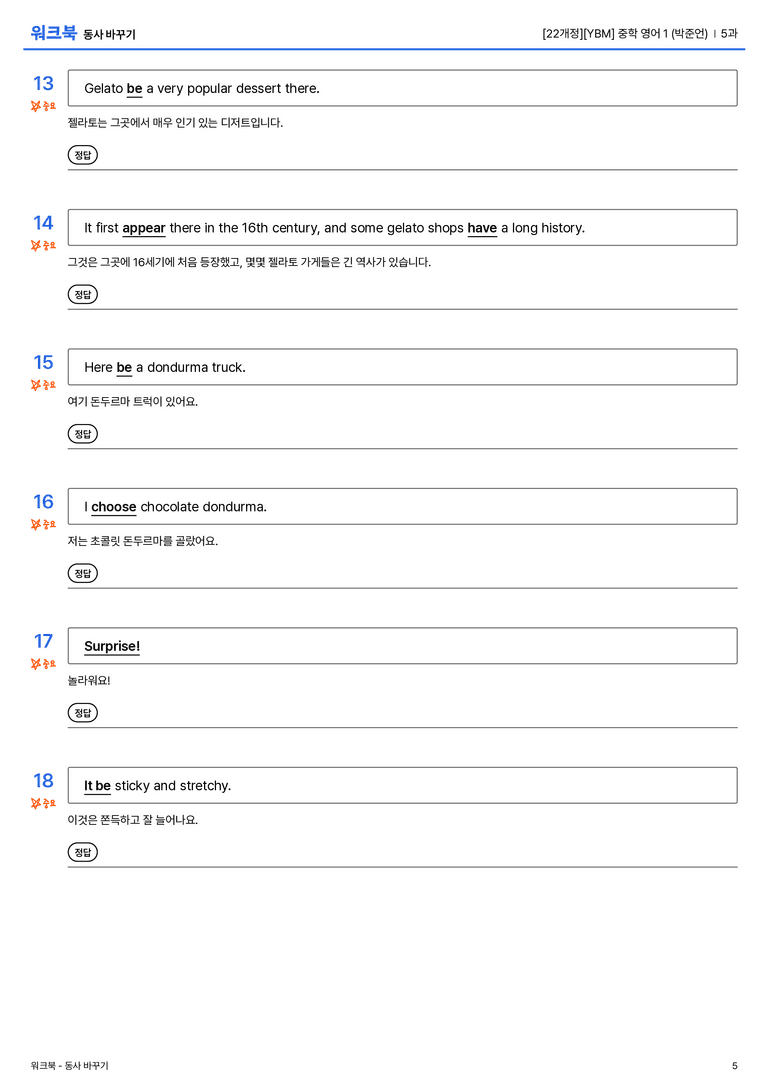Click the 중요 star icon under number 18

point(36,803)
